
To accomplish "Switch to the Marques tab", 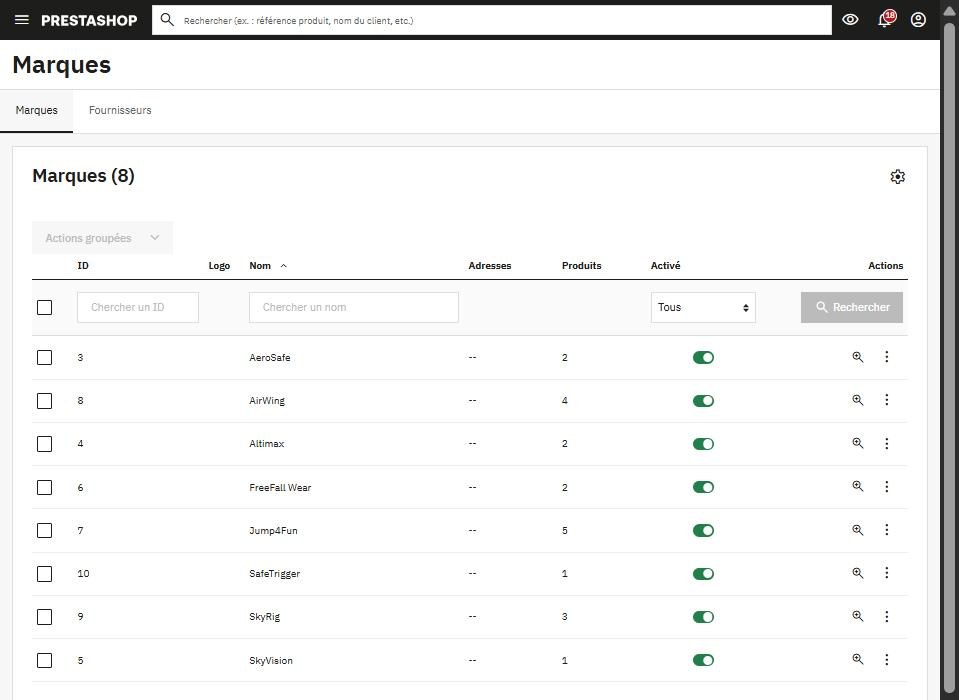I will (x=37, y=111).
